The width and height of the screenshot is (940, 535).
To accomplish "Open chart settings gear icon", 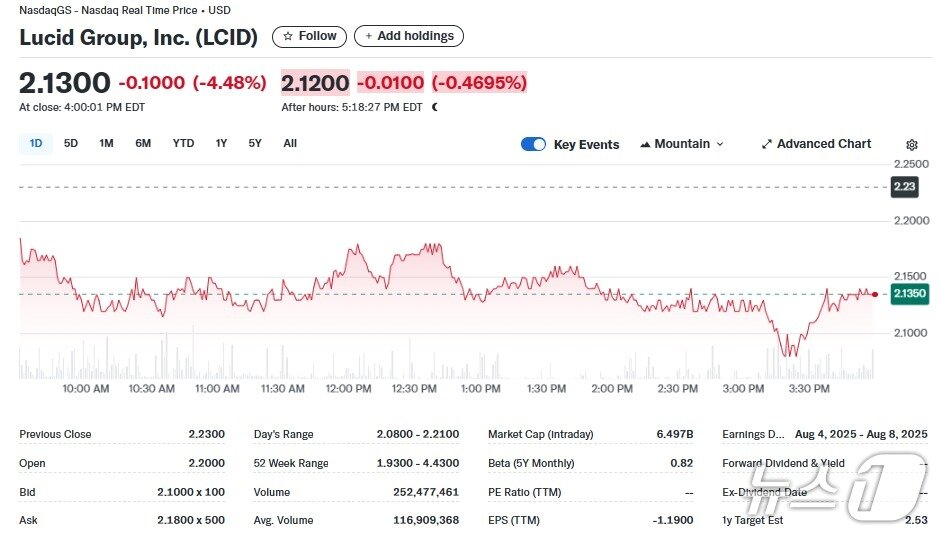I will 911,145.
